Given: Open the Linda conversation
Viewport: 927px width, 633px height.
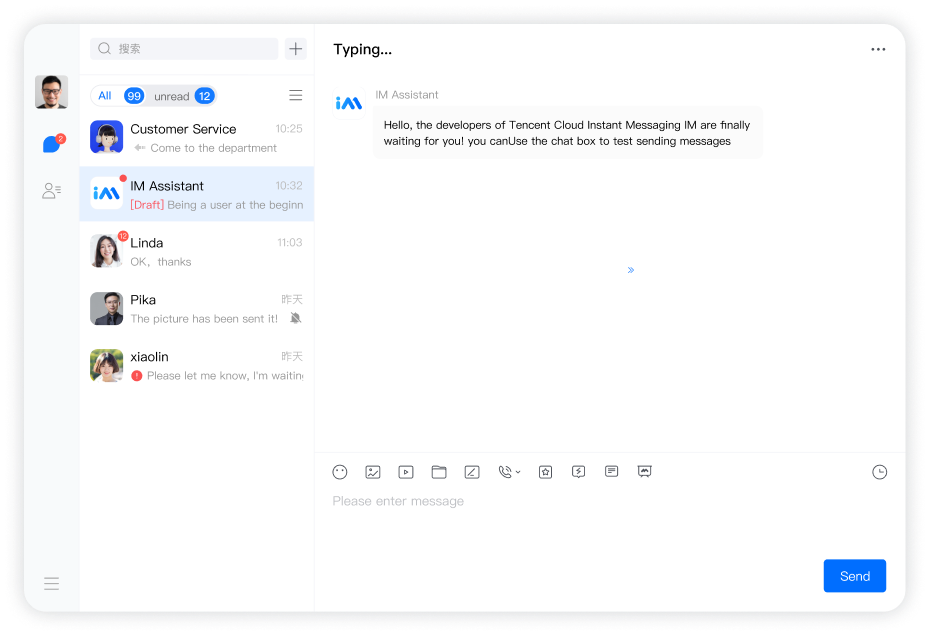Looking at the screenshot, I should 197,252.
